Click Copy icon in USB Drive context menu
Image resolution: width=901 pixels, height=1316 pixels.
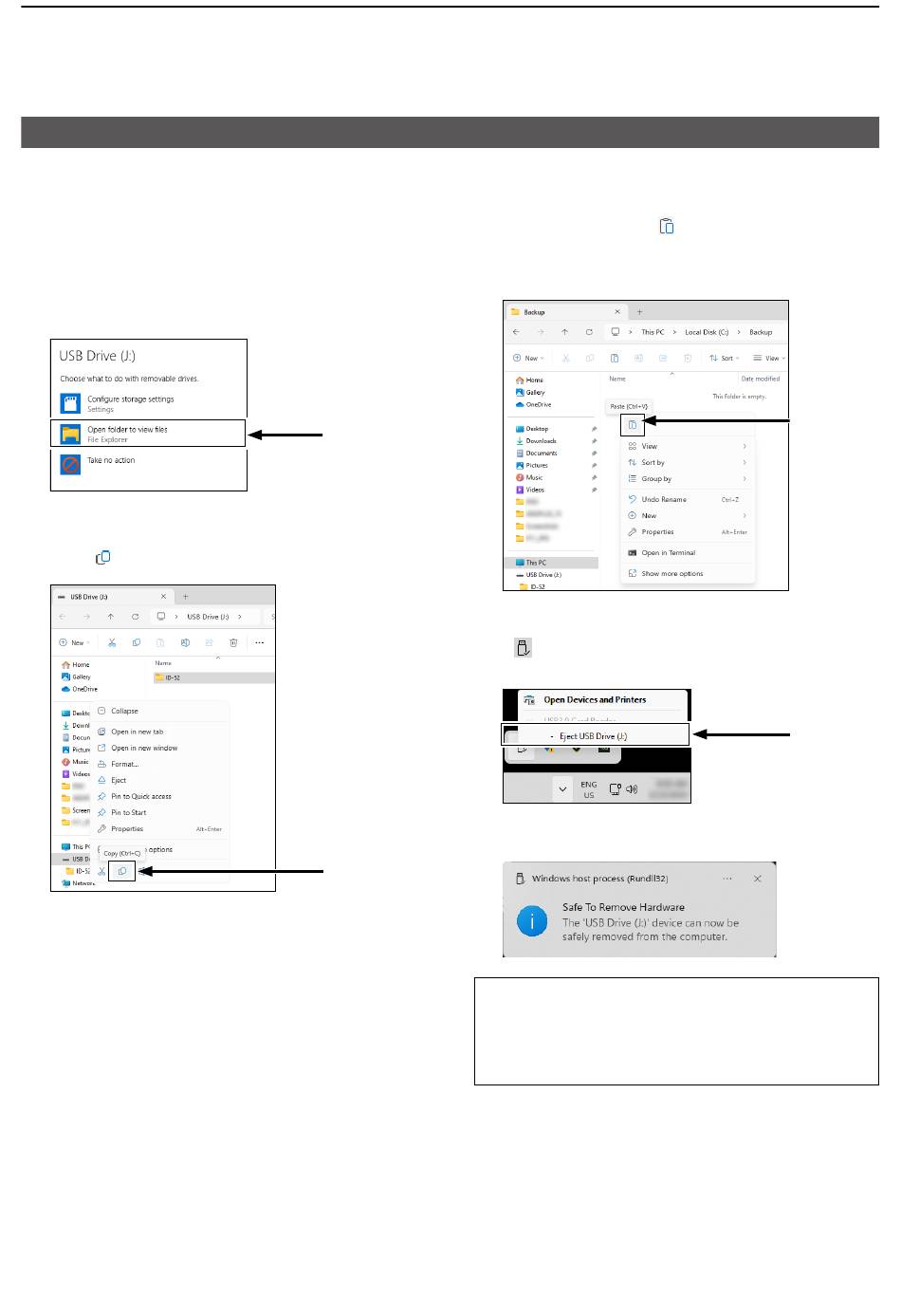click(x=121, y=871)
